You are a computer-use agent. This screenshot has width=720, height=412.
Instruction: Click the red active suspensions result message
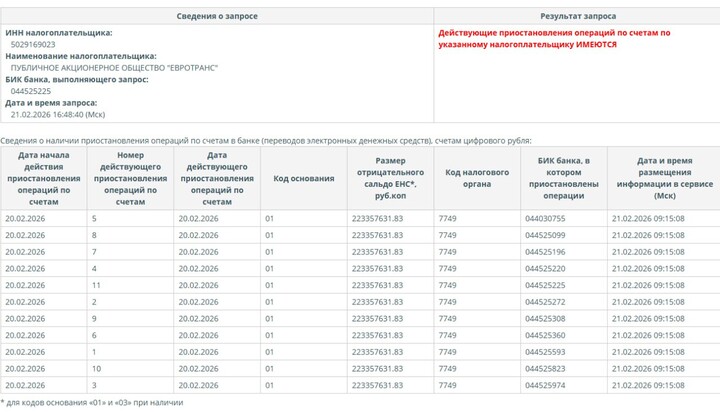(x=554, y=39)
